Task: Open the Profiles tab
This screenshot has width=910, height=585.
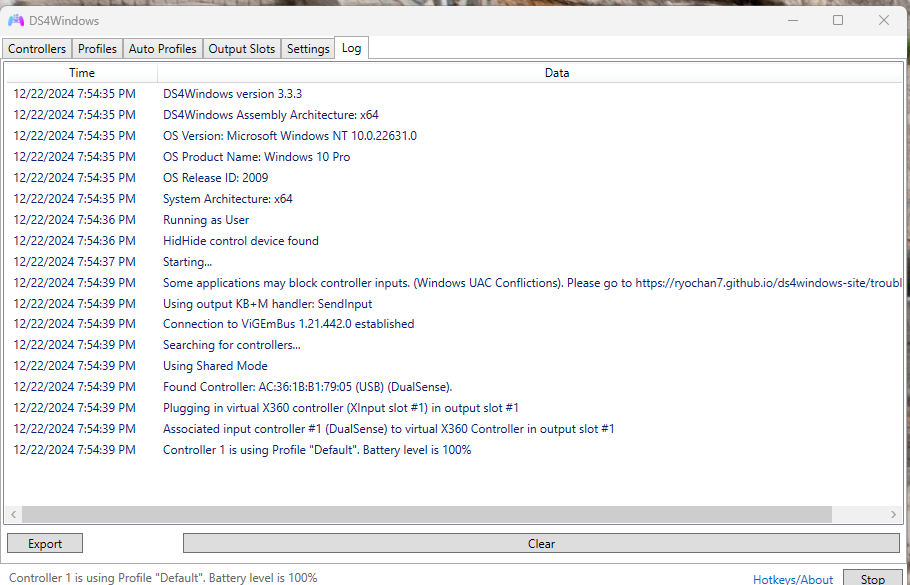Action: pos(97,49)
